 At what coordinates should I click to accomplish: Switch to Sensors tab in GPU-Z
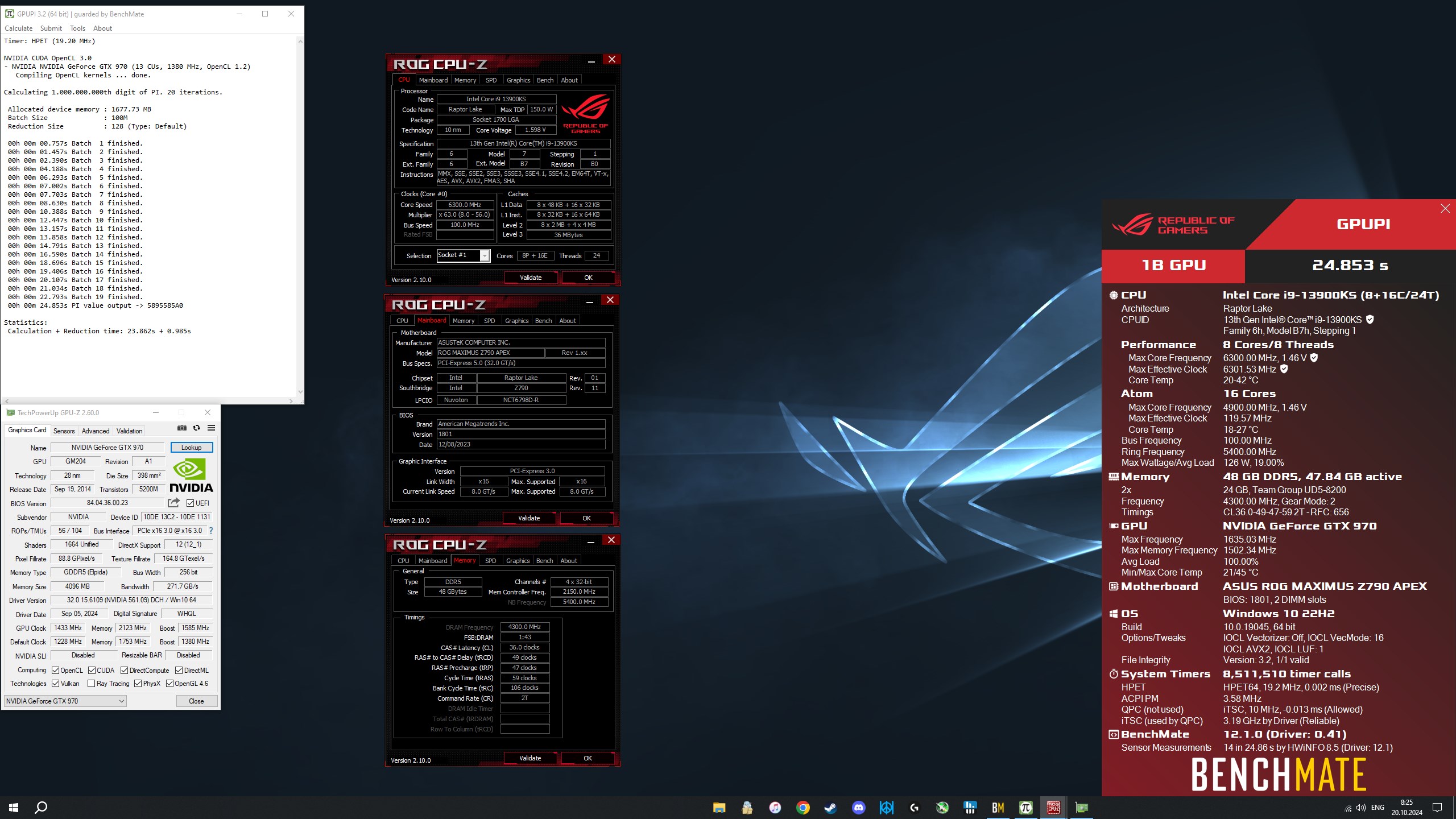[64, 431]
